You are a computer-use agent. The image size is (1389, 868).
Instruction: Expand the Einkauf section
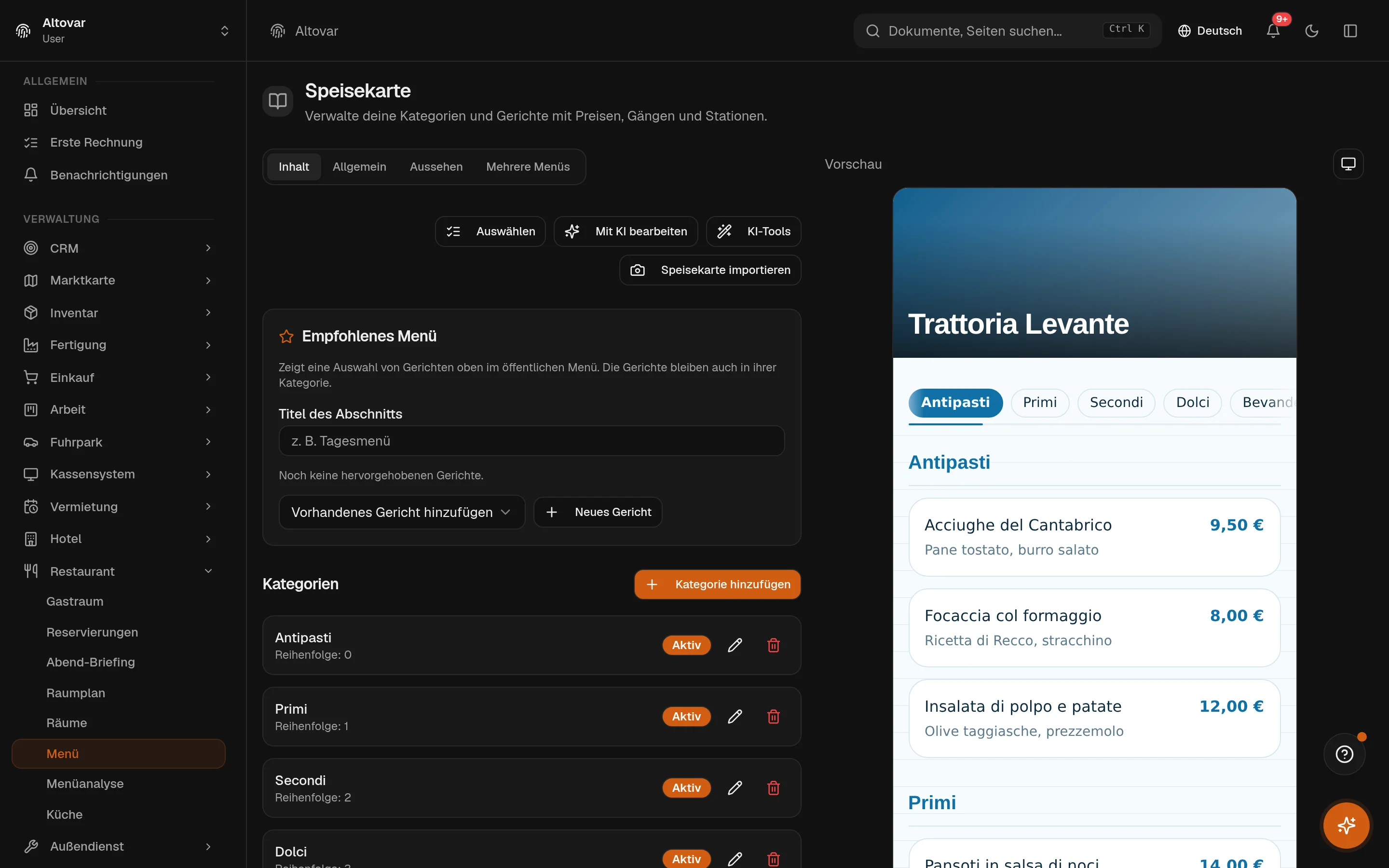118,378
